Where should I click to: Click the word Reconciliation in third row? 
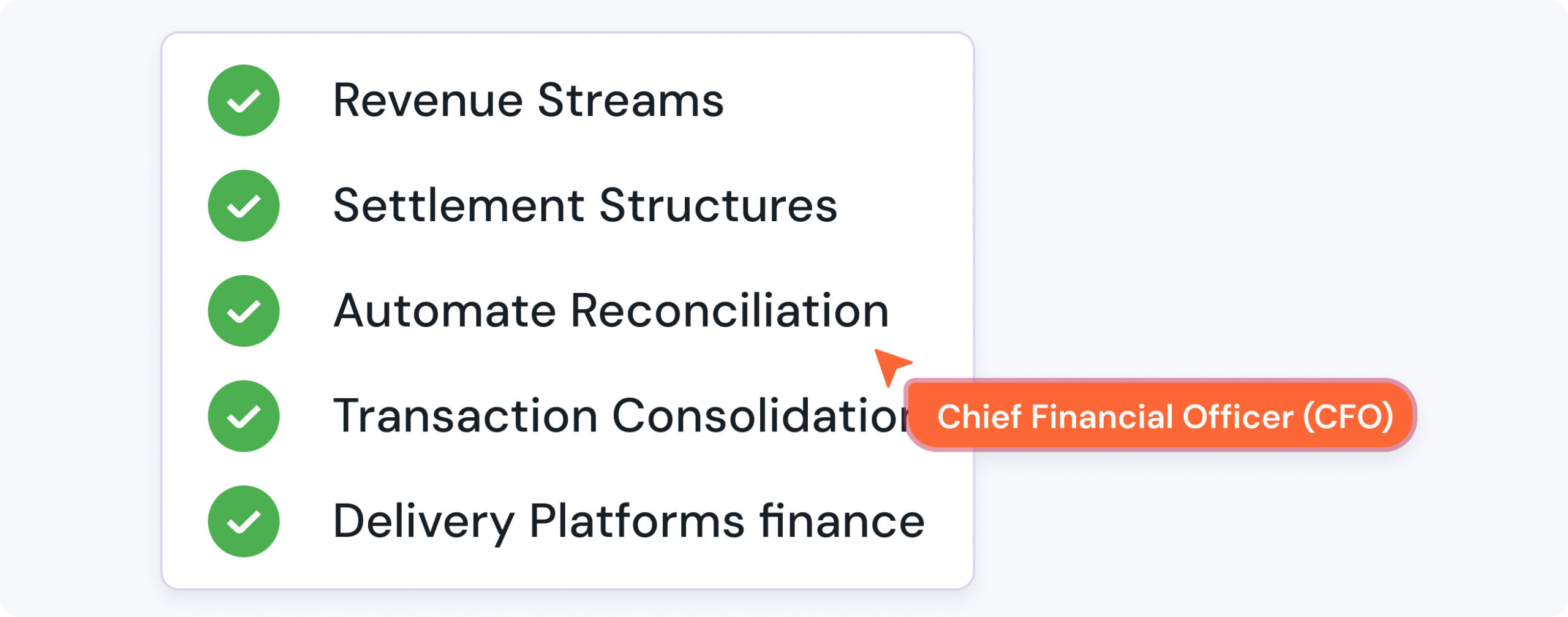729,311
